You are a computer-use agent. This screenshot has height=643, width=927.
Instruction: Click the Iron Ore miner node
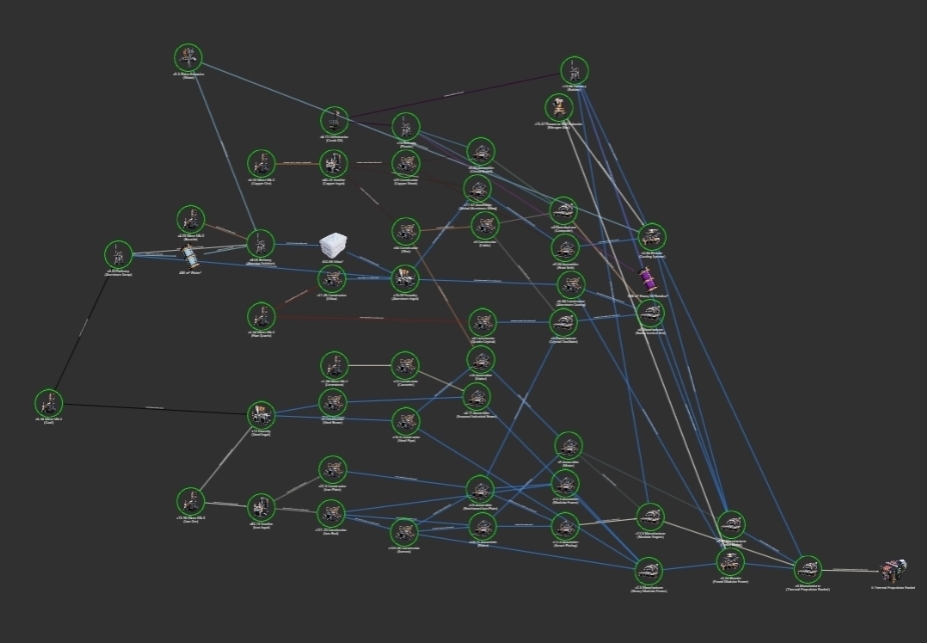click(190, 501)
